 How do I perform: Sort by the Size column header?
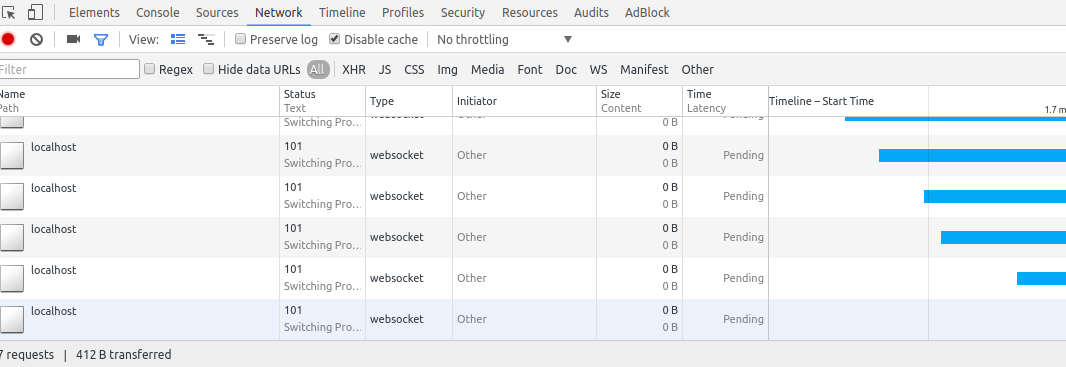(x=639, y=101)
